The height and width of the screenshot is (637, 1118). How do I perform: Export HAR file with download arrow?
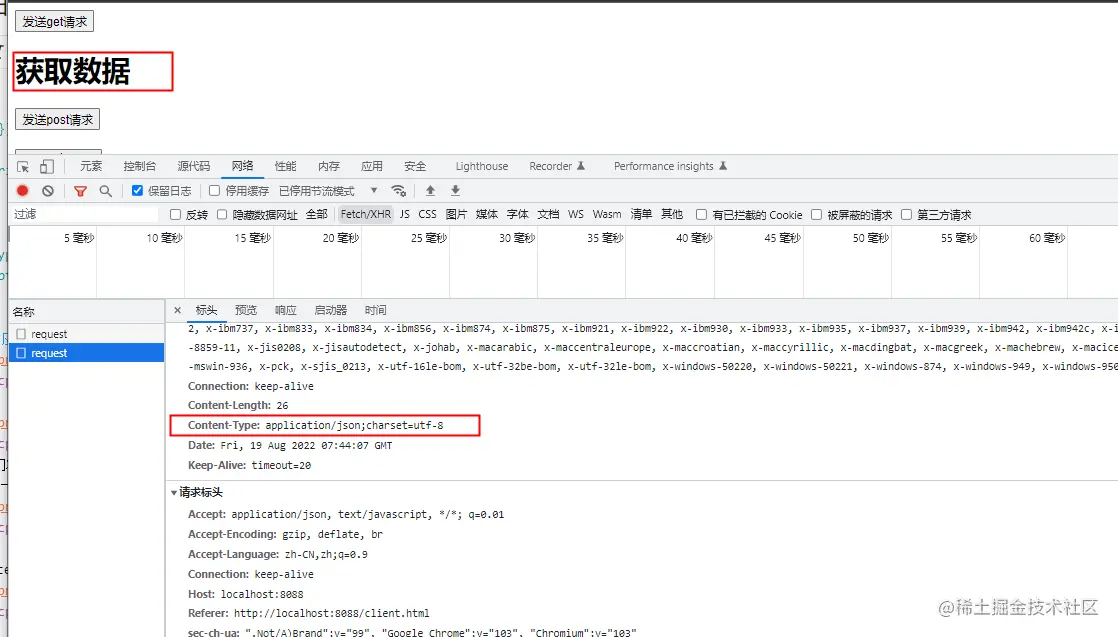pos(455,190)
